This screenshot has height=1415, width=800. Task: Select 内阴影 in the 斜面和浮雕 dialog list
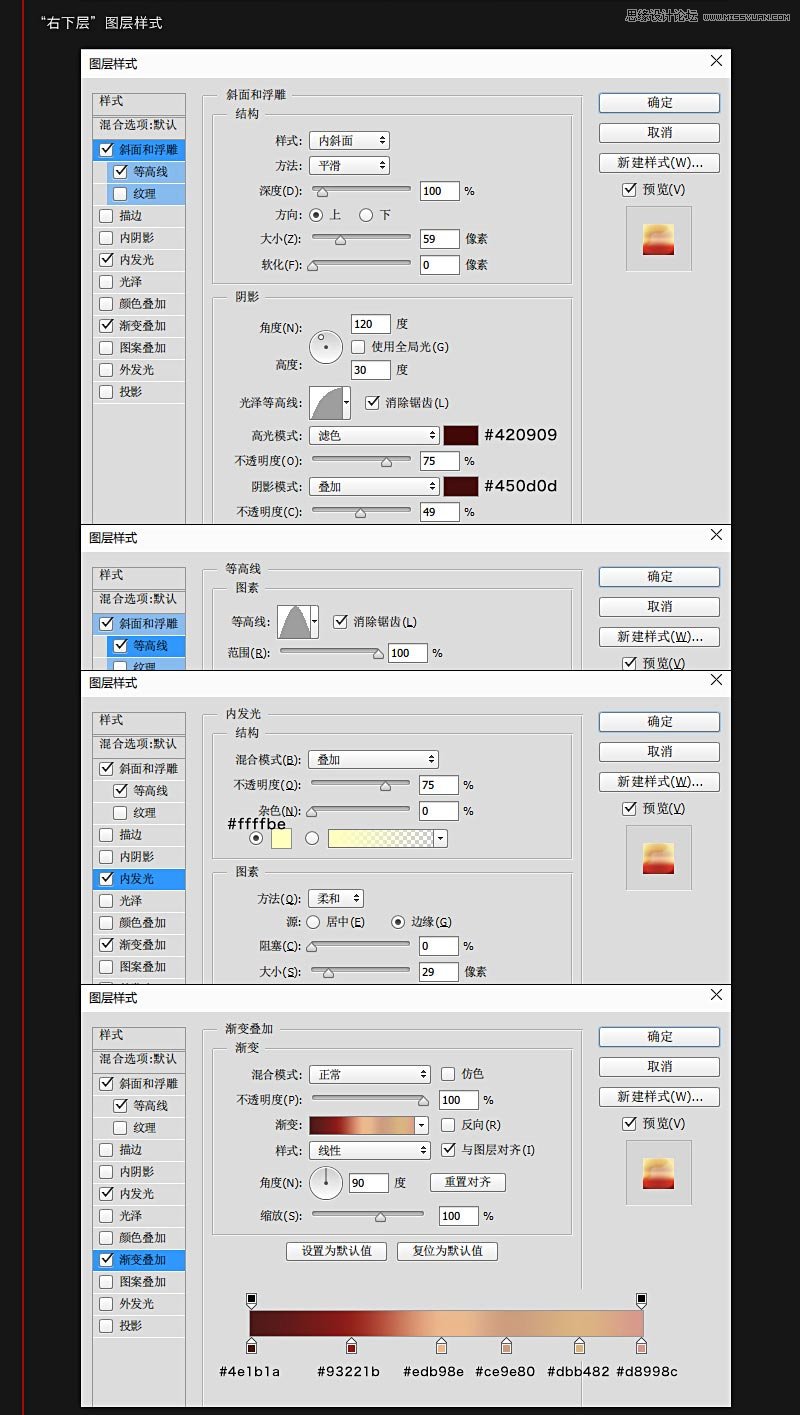coord(139,237)
